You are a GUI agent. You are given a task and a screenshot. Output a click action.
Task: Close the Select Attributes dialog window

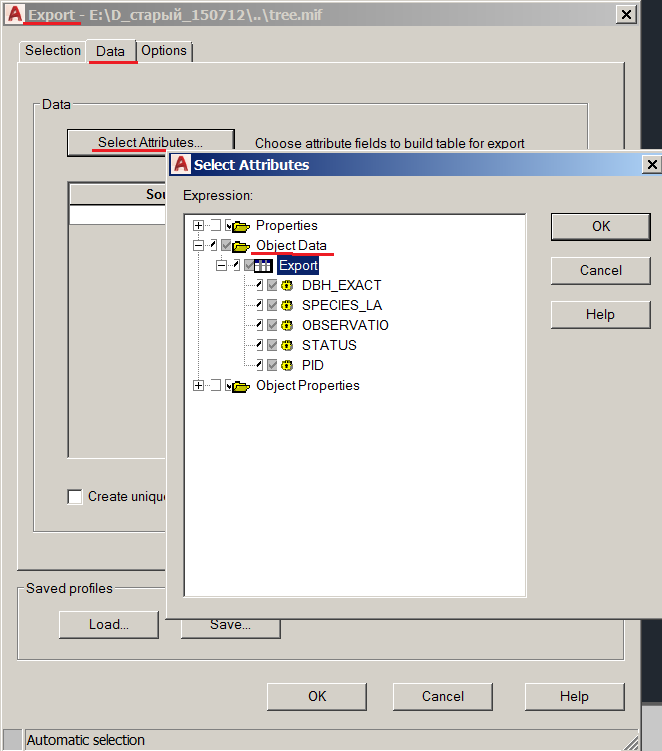point(652,165)
